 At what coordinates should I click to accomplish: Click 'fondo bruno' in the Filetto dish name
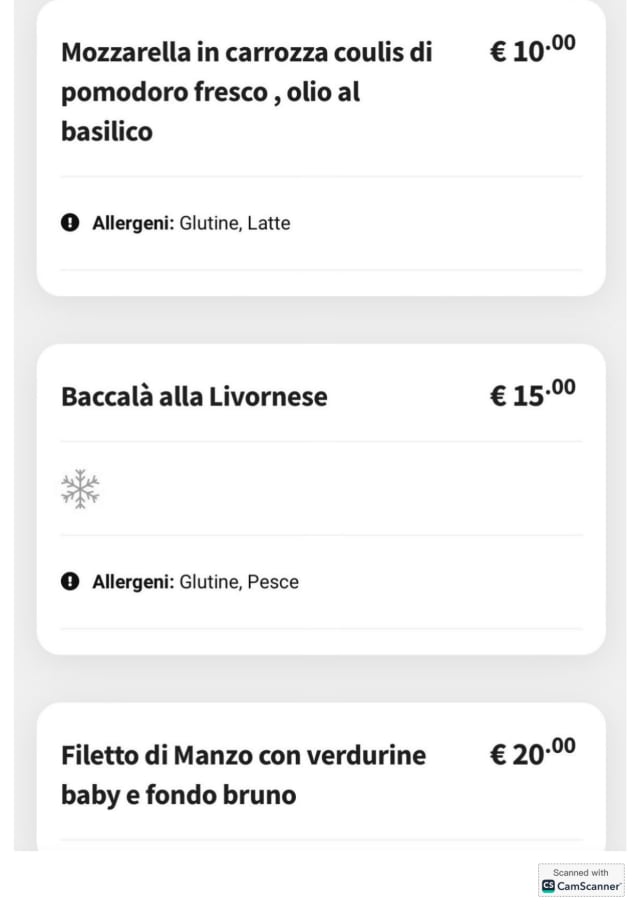221,796
